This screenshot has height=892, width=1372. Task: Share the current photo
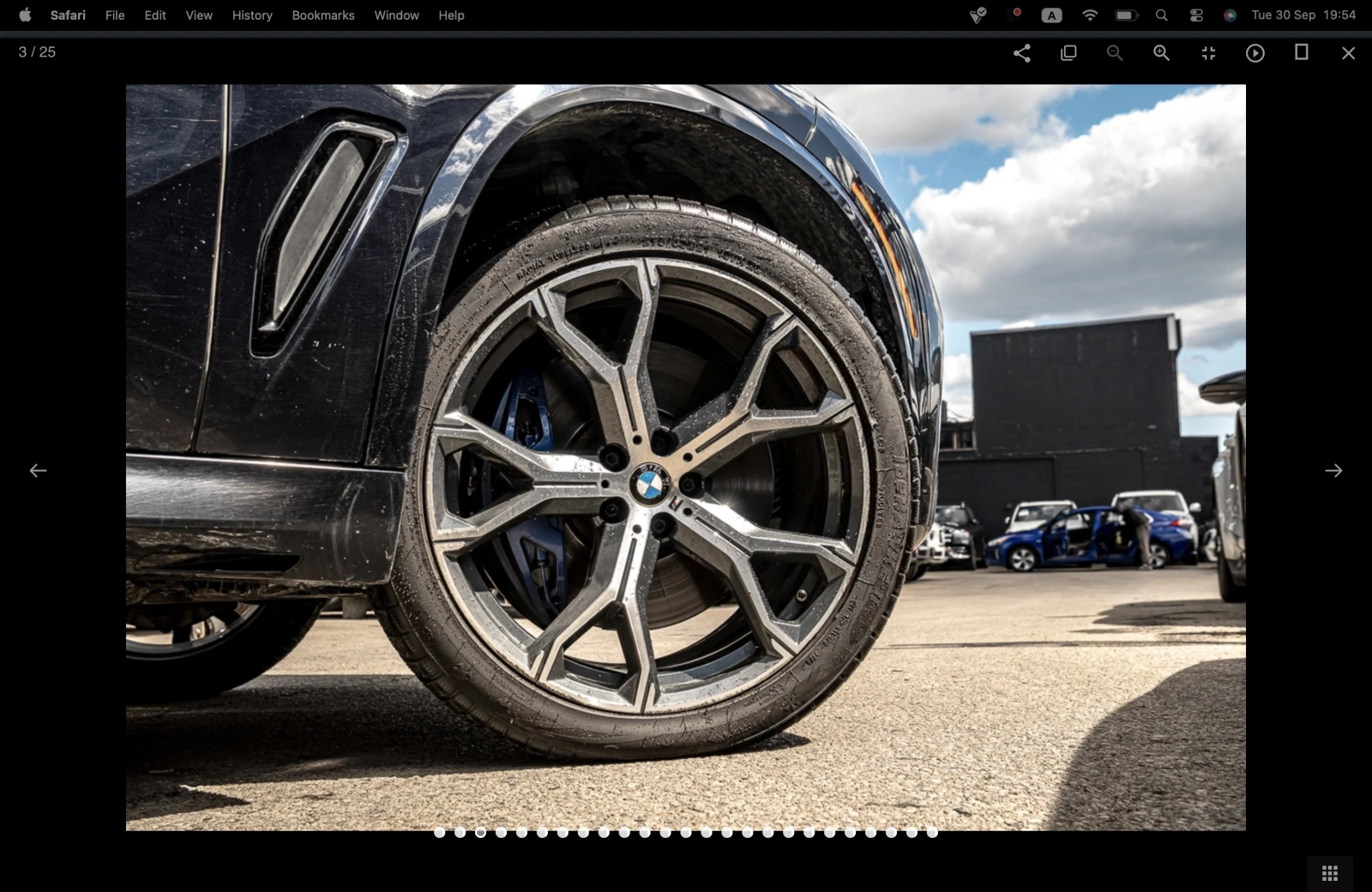click(1021, 53)
